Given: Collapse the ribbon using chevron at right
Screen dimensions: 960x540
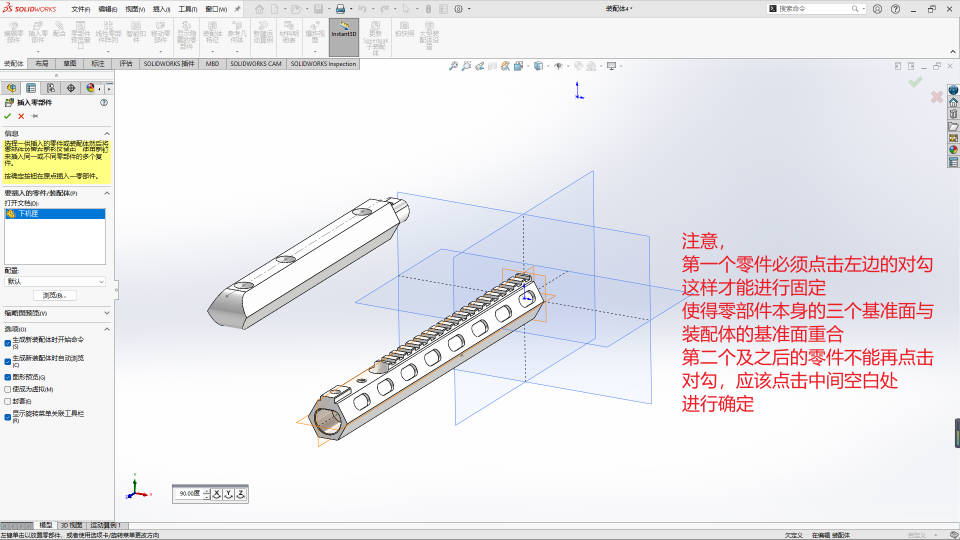Looking at the screenshot, I should pyautogui.click(x=953, y=52).
